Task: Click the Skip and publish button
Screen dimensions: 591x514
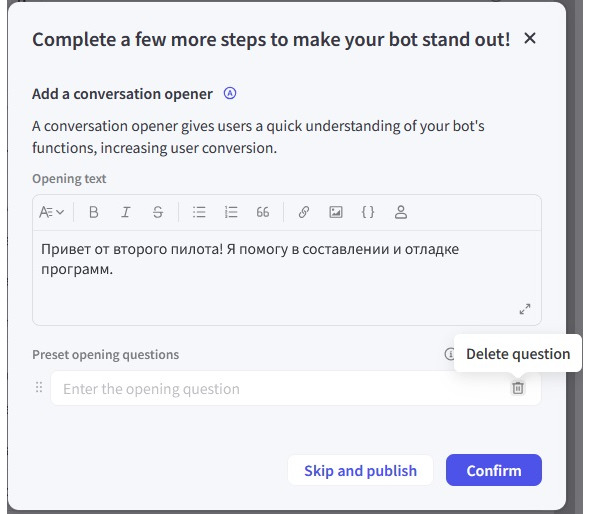Action: (360, 470)
